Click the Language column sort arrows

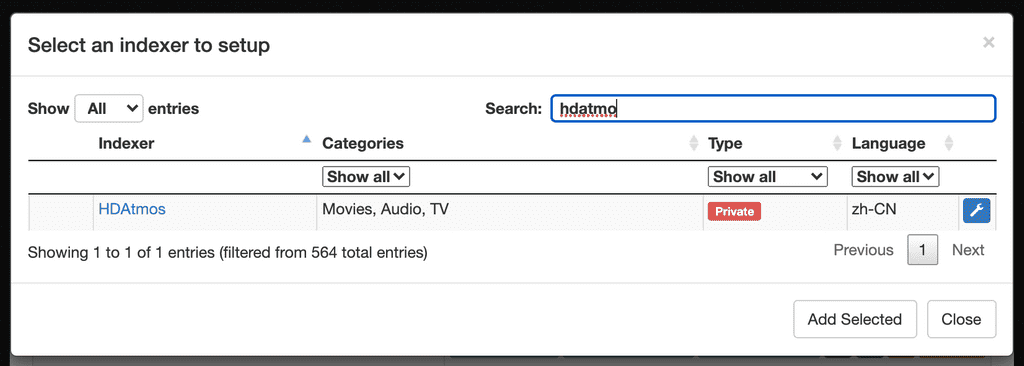pyautogui.click(x=949, y=143)
